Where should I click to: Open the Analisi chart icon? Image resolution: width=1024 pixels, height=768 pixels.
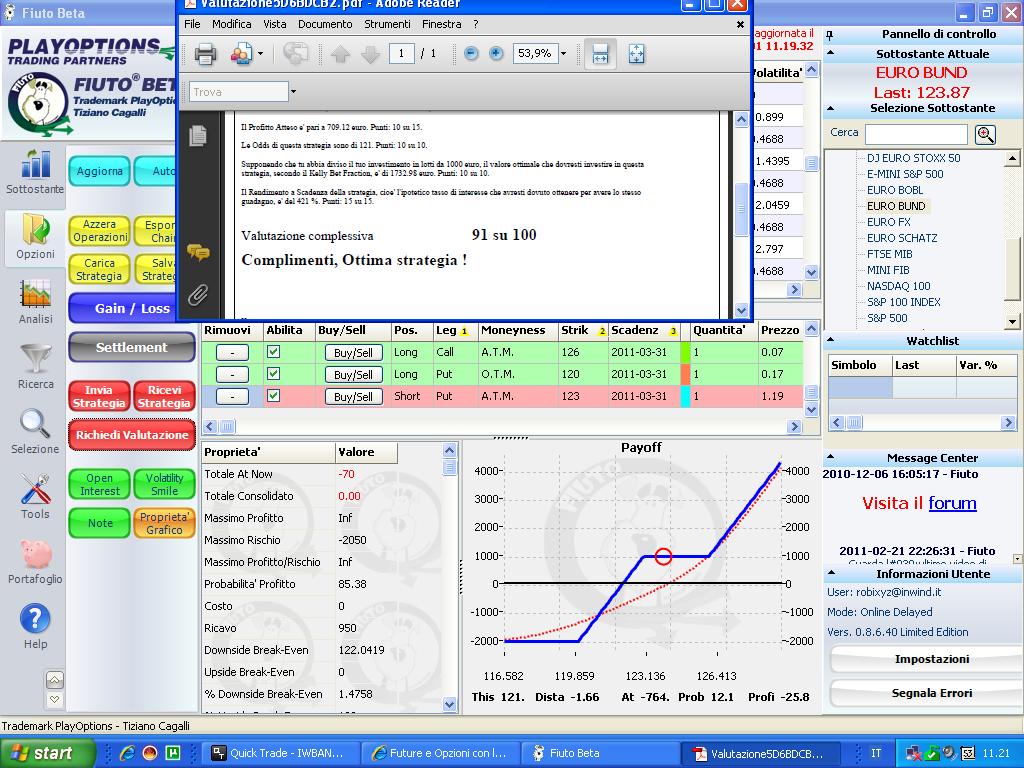click(35, 302)
